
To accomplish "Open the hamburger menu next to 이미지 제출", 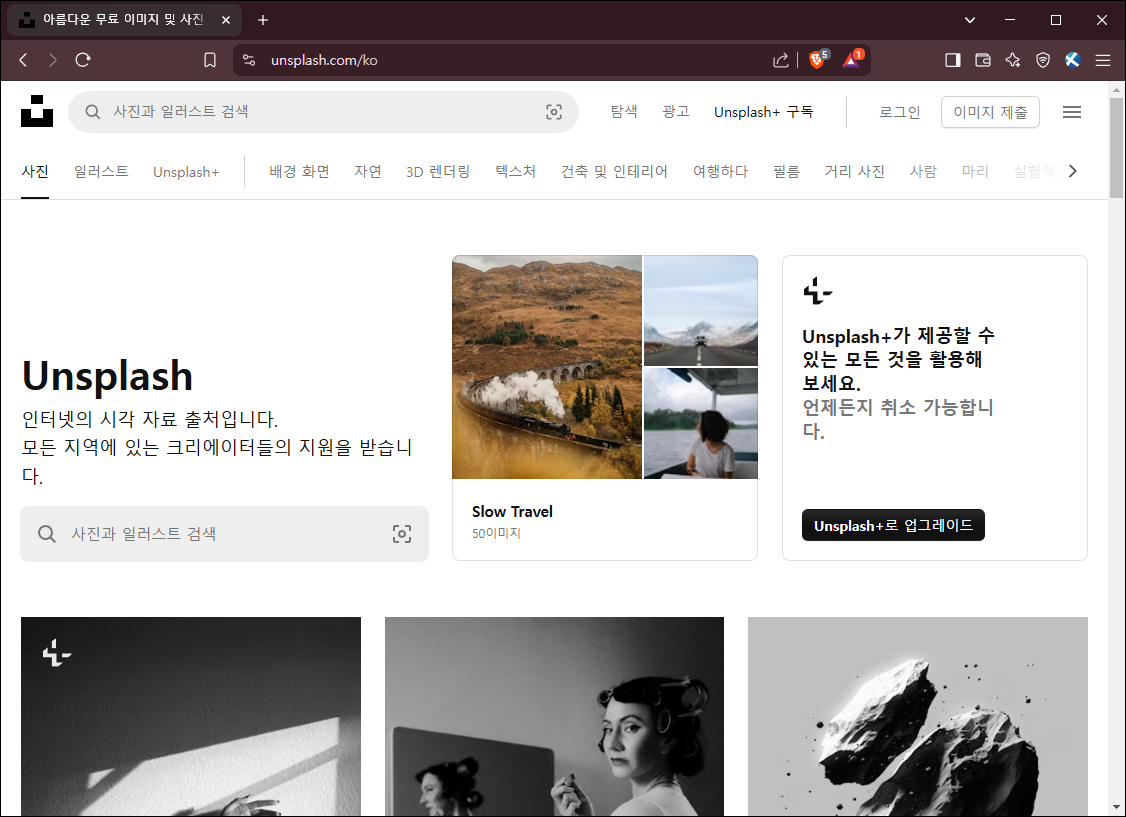I will [1071, 112].
